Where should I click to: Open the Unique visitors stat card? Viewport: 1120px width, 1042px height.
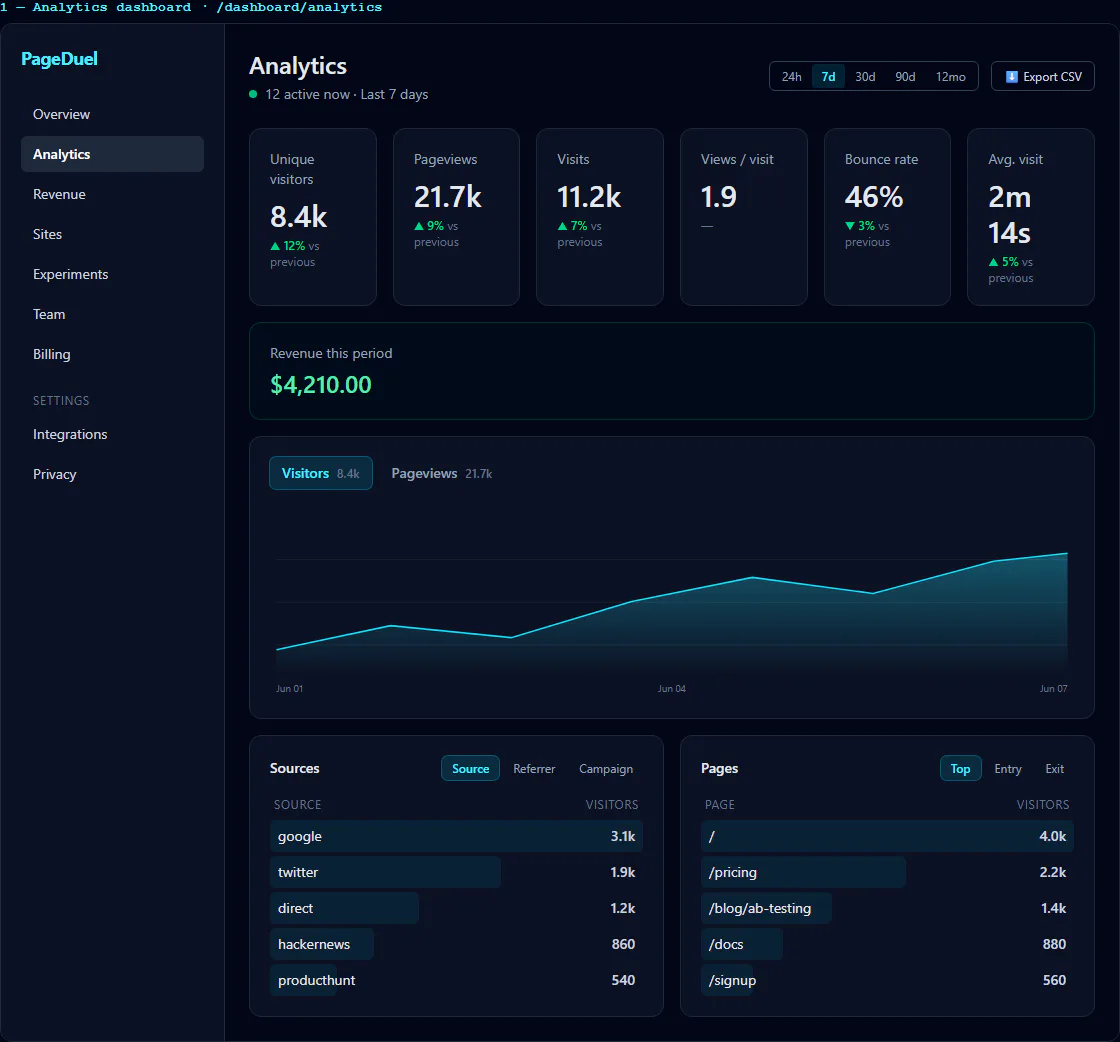pyautogui.click(x=313, y=217)
